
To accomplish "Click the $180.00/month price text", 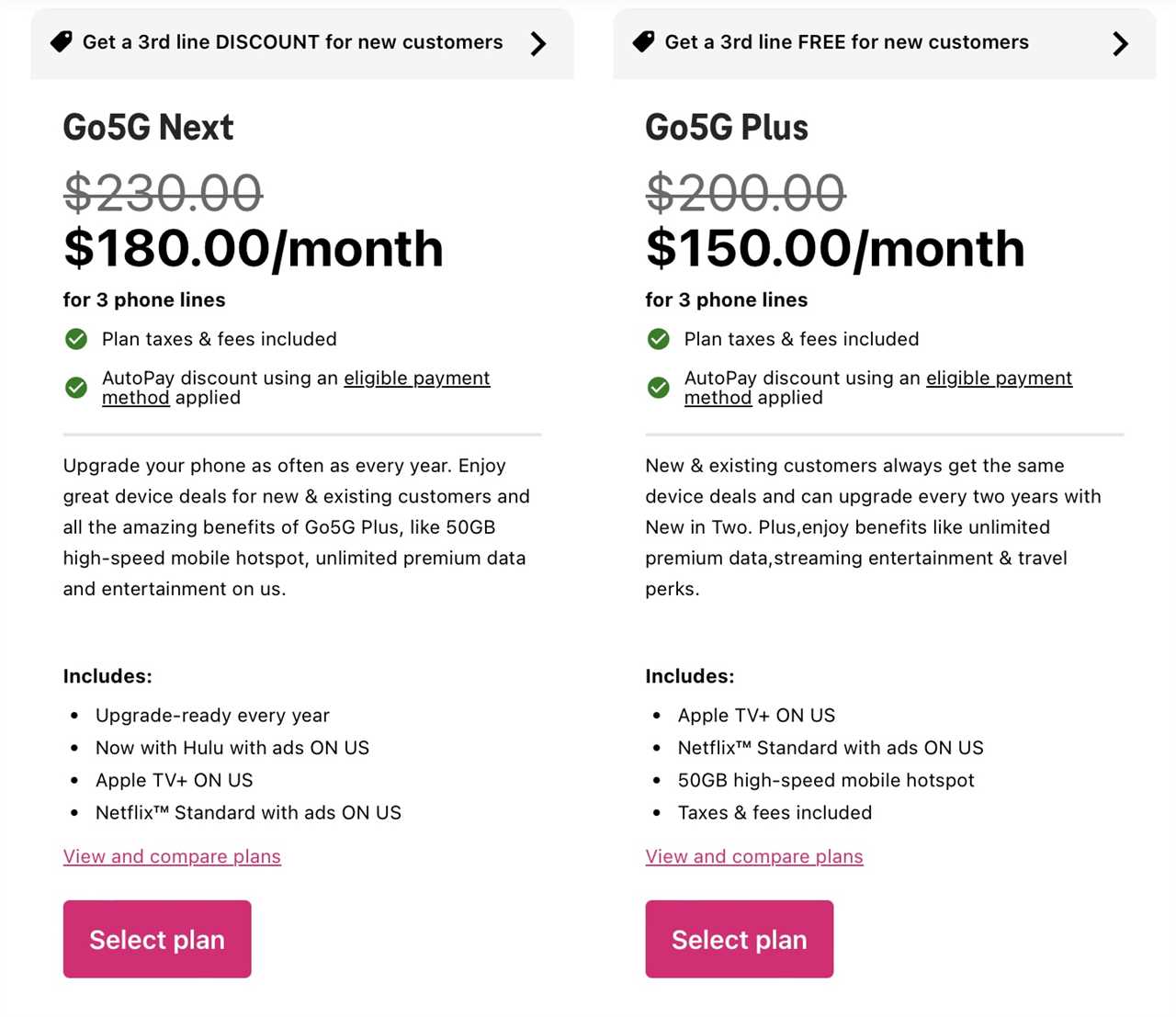I will coord(253,248).
